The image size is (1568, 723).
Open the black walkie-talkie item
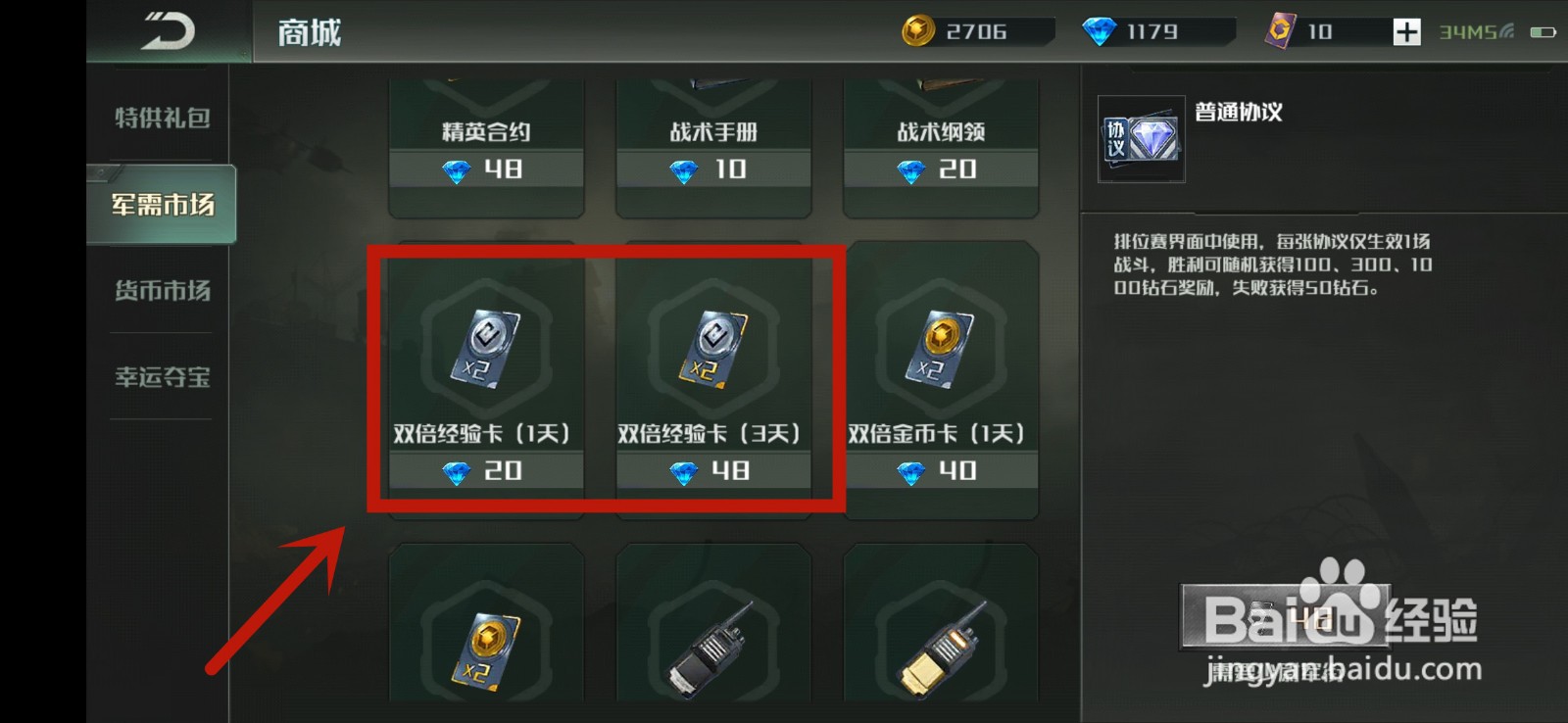pyautogui.click(x=713, y=649)
